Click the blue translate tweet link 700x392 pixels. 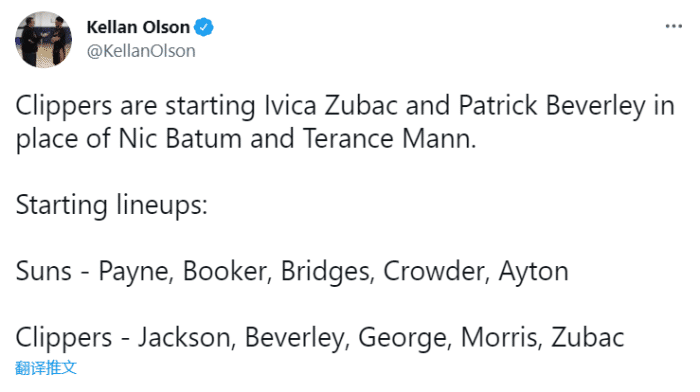(x=46, y=368)
